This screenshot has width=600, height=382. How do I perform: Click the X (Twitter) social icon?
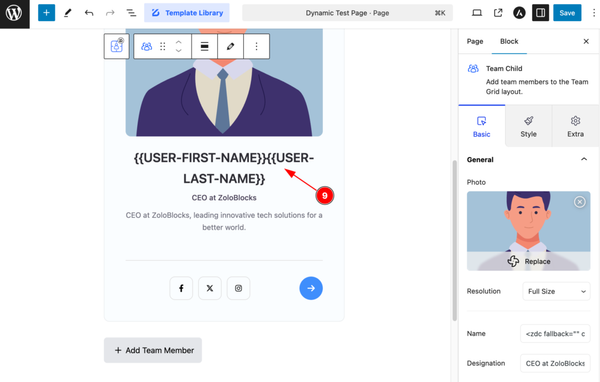click(x=210, y=288)
